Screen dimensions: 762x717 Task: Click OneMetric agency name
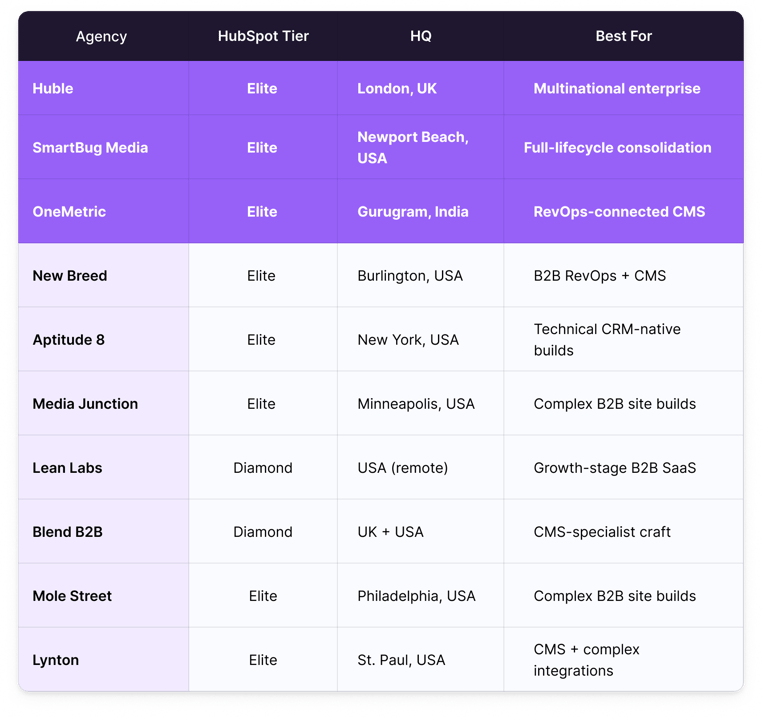(69, 212)
